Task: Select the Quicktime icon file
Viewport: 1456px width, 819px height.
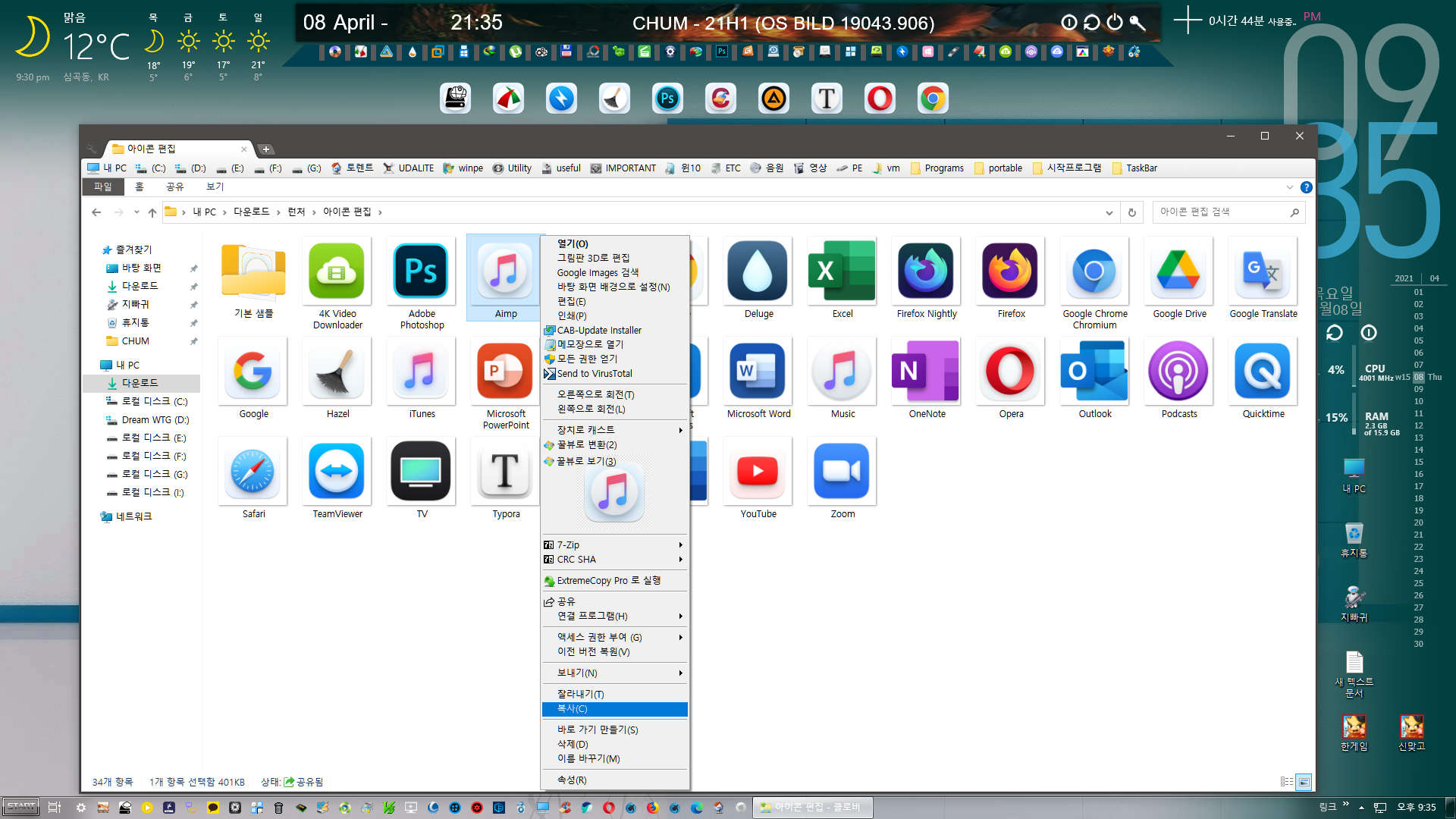Action: tap(1263, 378)
